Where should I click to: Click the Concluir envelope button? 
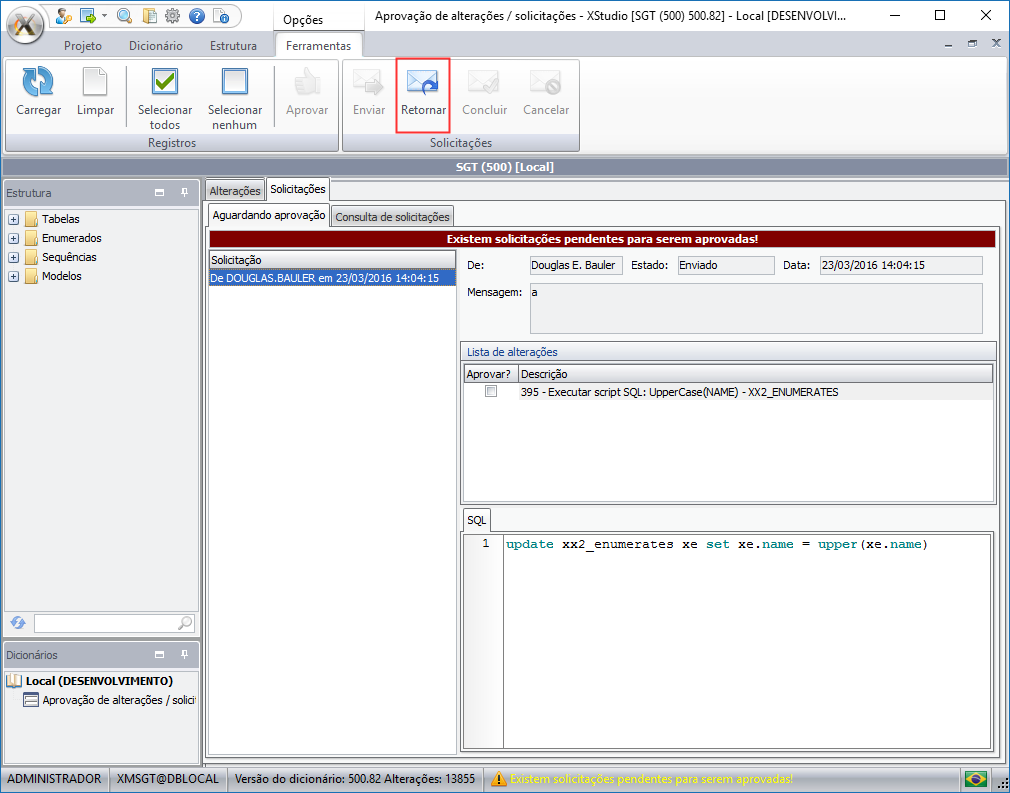[484, 92]
